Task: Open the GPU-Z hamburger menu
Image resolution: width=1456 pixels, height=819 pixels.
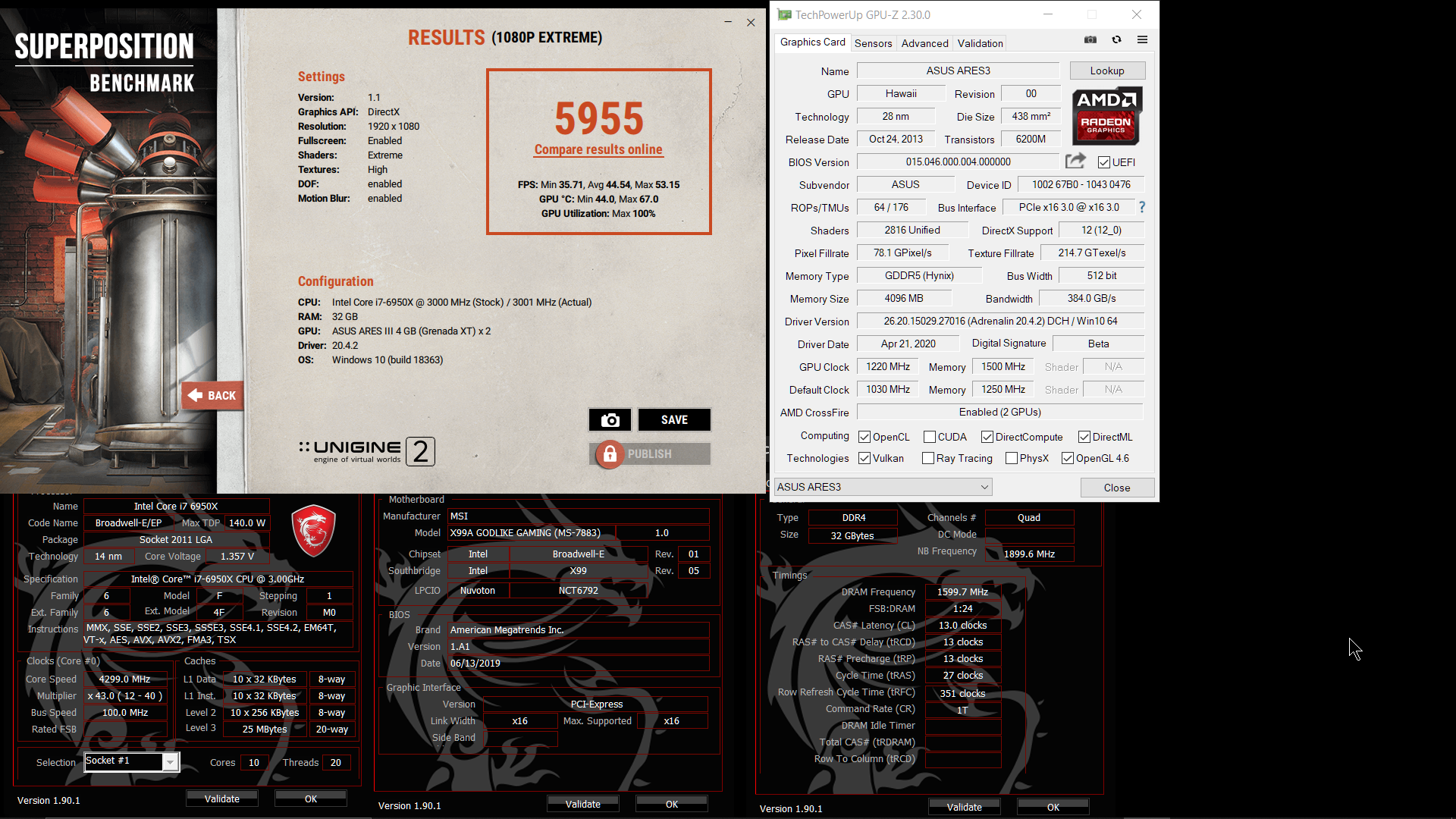Action: click(x=1142, y=39)
